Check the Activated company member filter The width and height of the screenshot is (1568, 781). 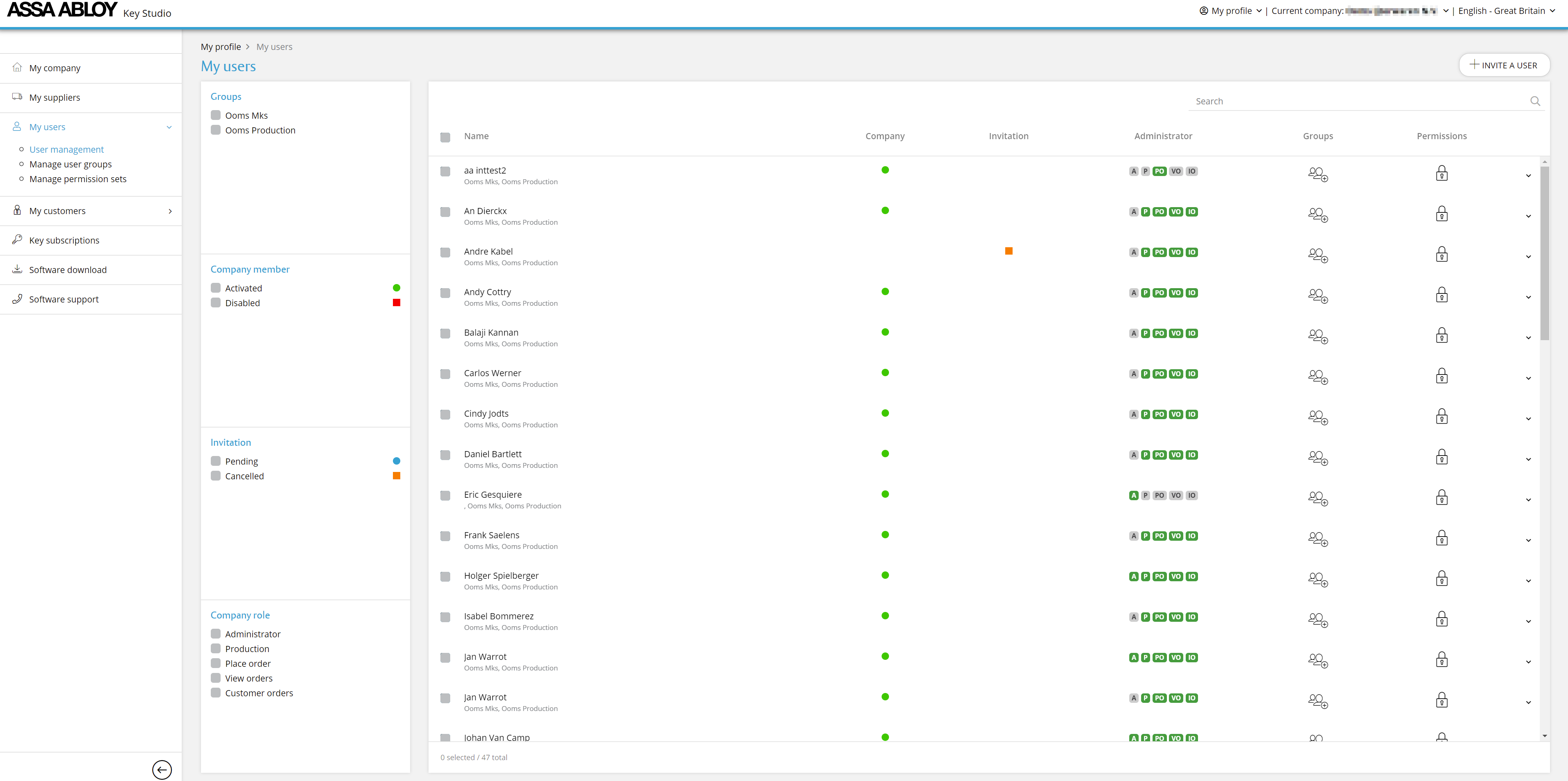[215, 287]
